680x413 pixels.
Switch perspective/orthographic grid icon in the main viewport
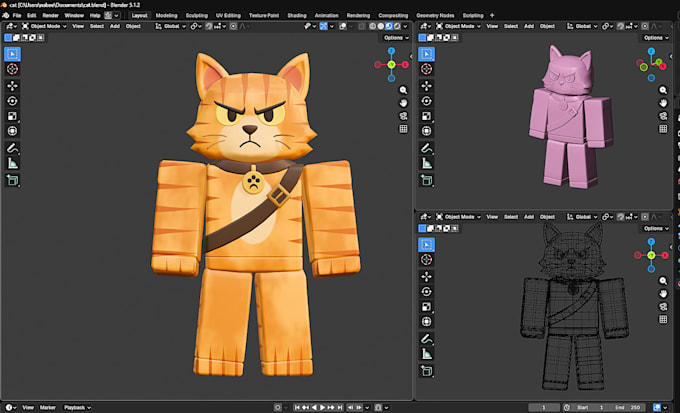click(403, 129)
